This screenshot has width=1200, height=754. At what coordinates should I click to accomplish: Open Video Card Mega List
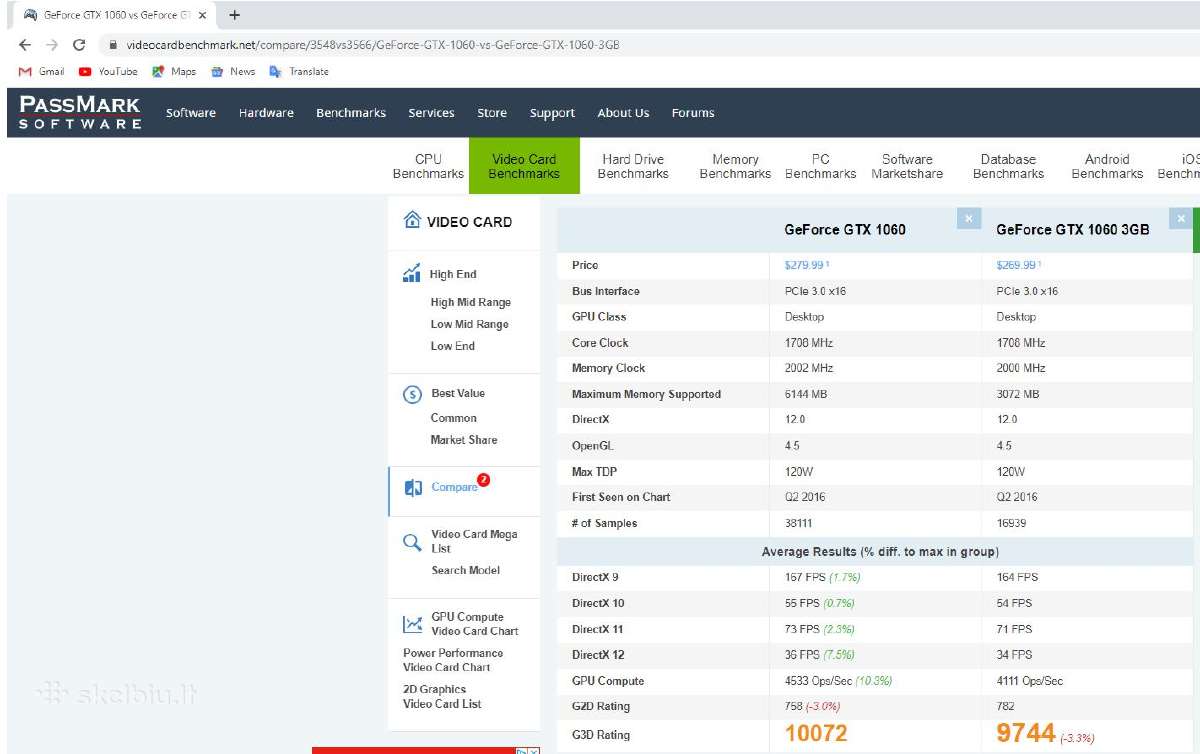click(474, 541)
